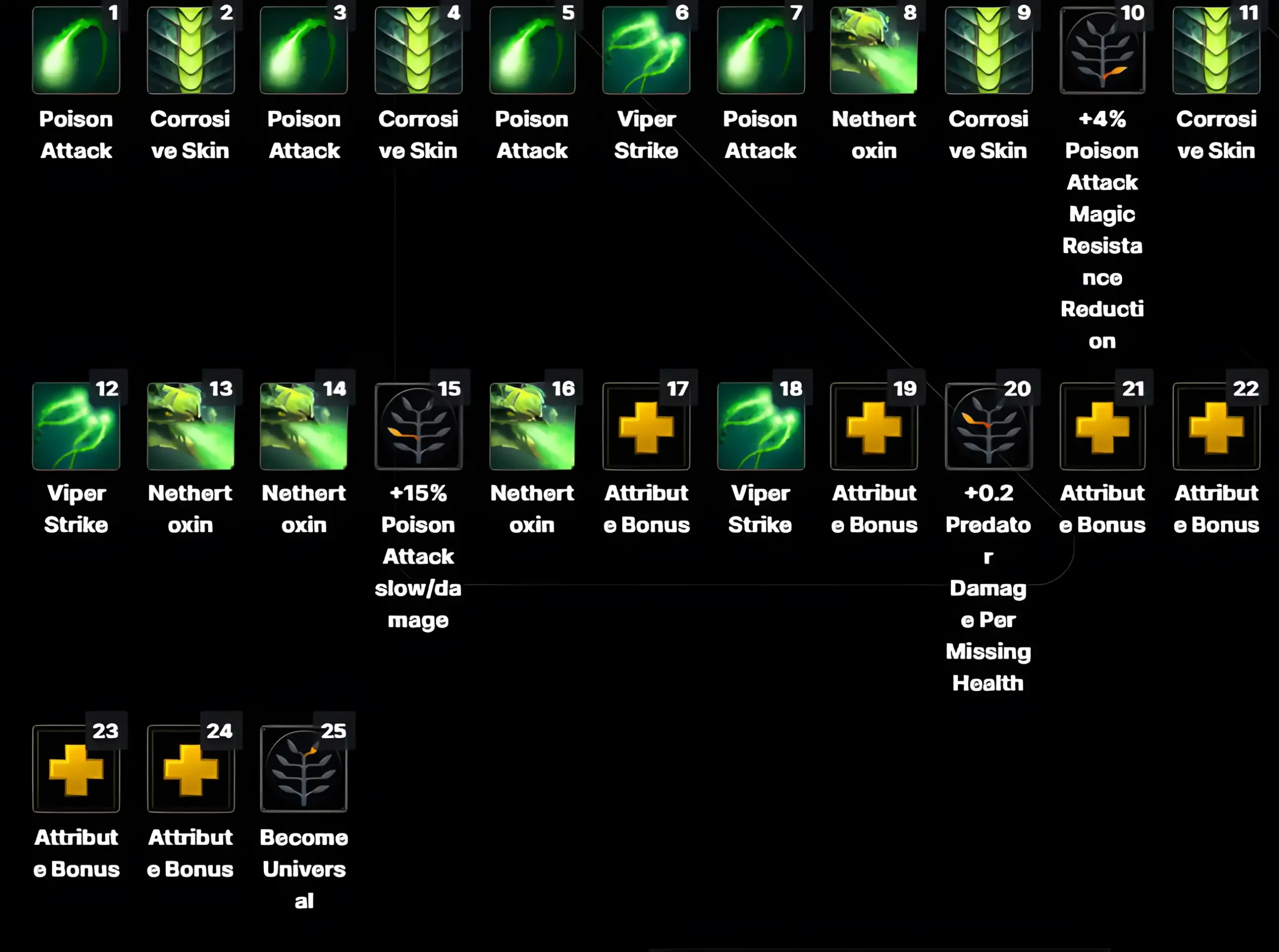Click 'Attribute Bonus' label under level 24
The height and width of the screenshot is (952, 1279).
click(x=191, y=853)
